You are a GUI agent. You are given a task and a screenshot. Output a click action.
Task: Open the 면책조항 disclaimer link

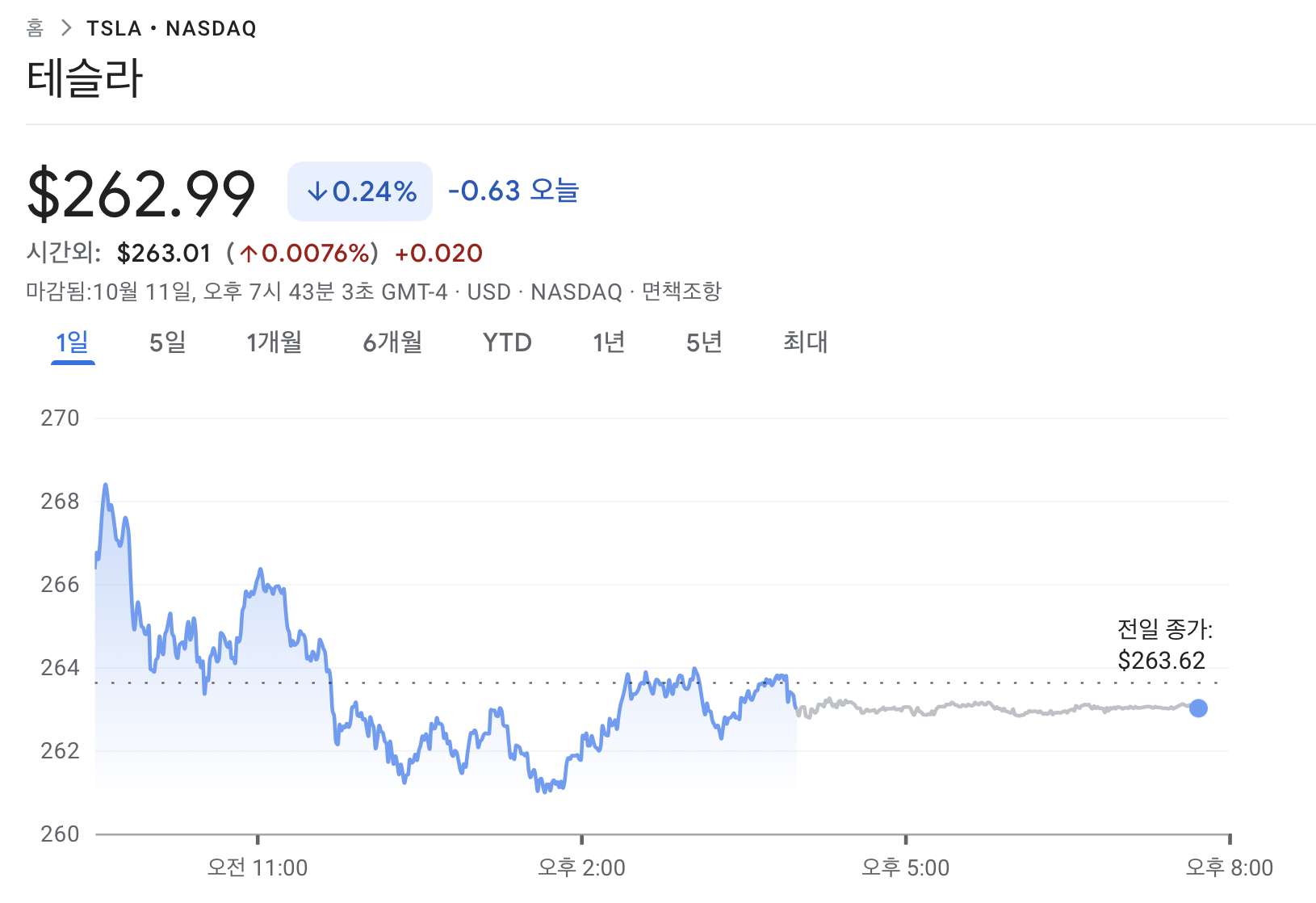click(681, 291)
